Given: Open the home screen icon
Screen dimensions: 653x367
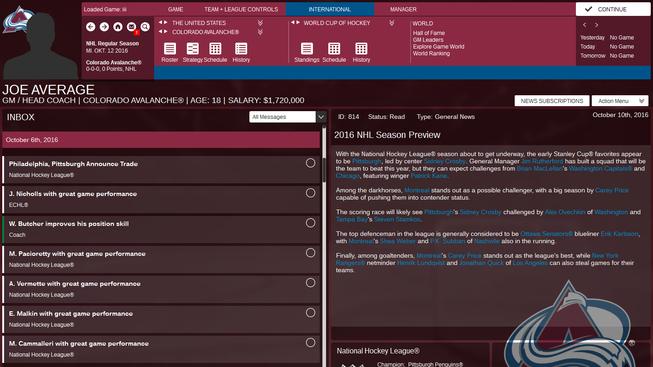Looking at the screenshot, I should (118, 27).
